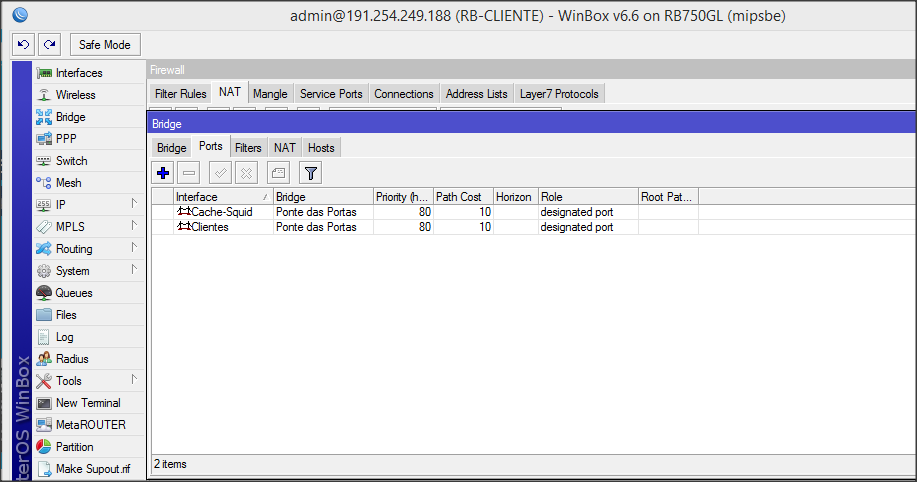
Task: Open the Layer7 Protocols tab
Action: [x=559, y=94]
